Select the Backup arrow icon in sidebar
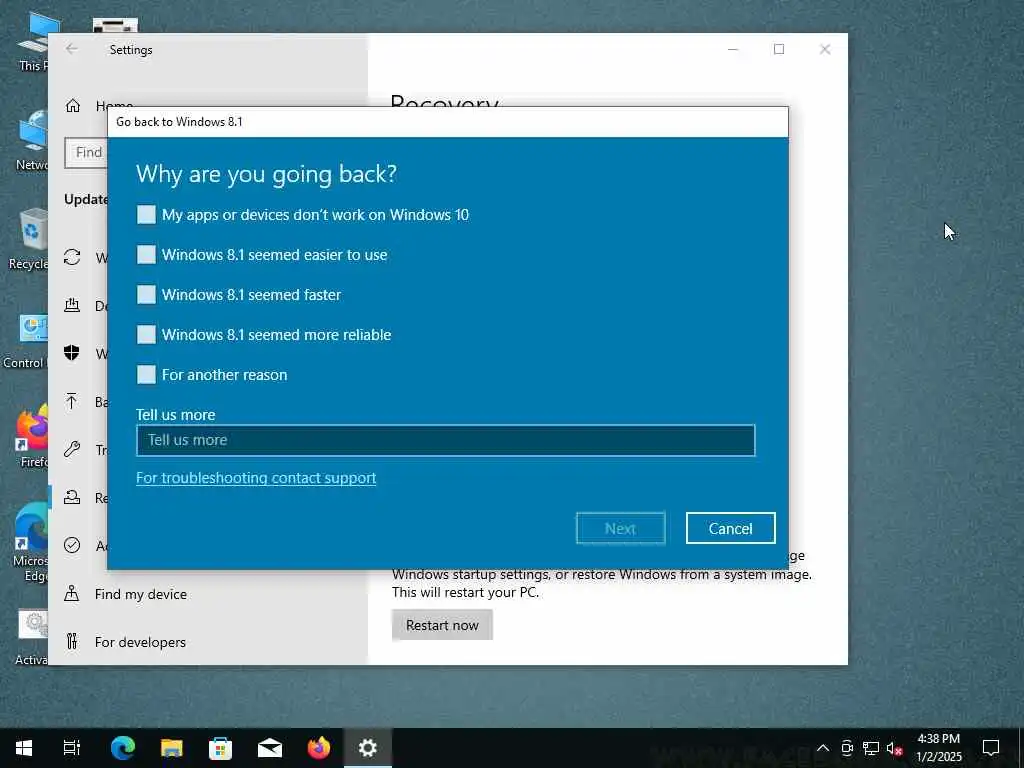This screenshot has width=1024, height=768. 72,401
